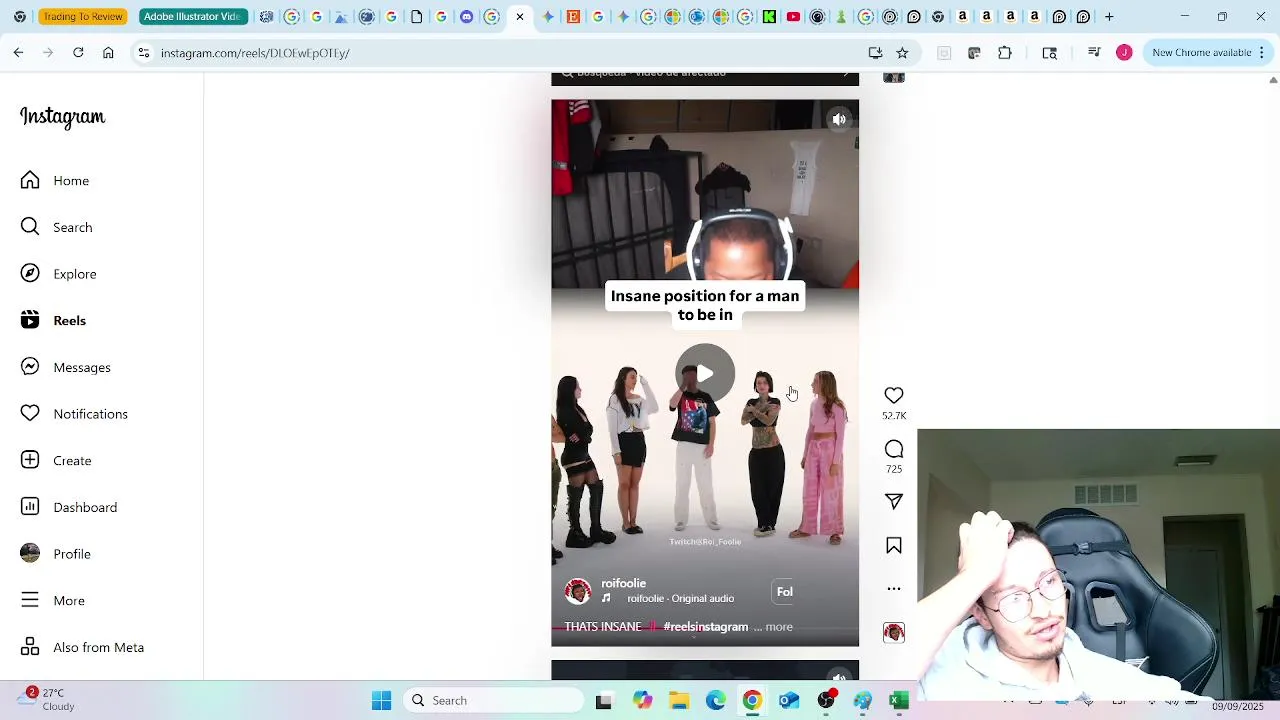Viewport: 1280px width, 720px height.
Task: Bookmark this page with the star
Action: click(902, 53)
